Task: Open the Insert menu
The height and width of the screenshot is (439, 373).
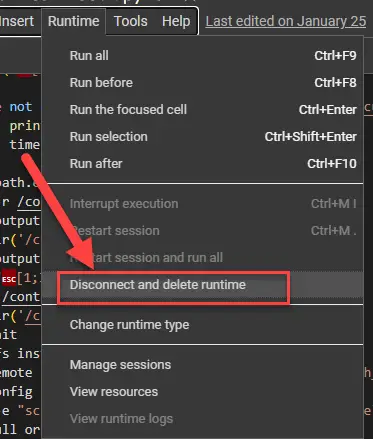Action: pos(17,22)
